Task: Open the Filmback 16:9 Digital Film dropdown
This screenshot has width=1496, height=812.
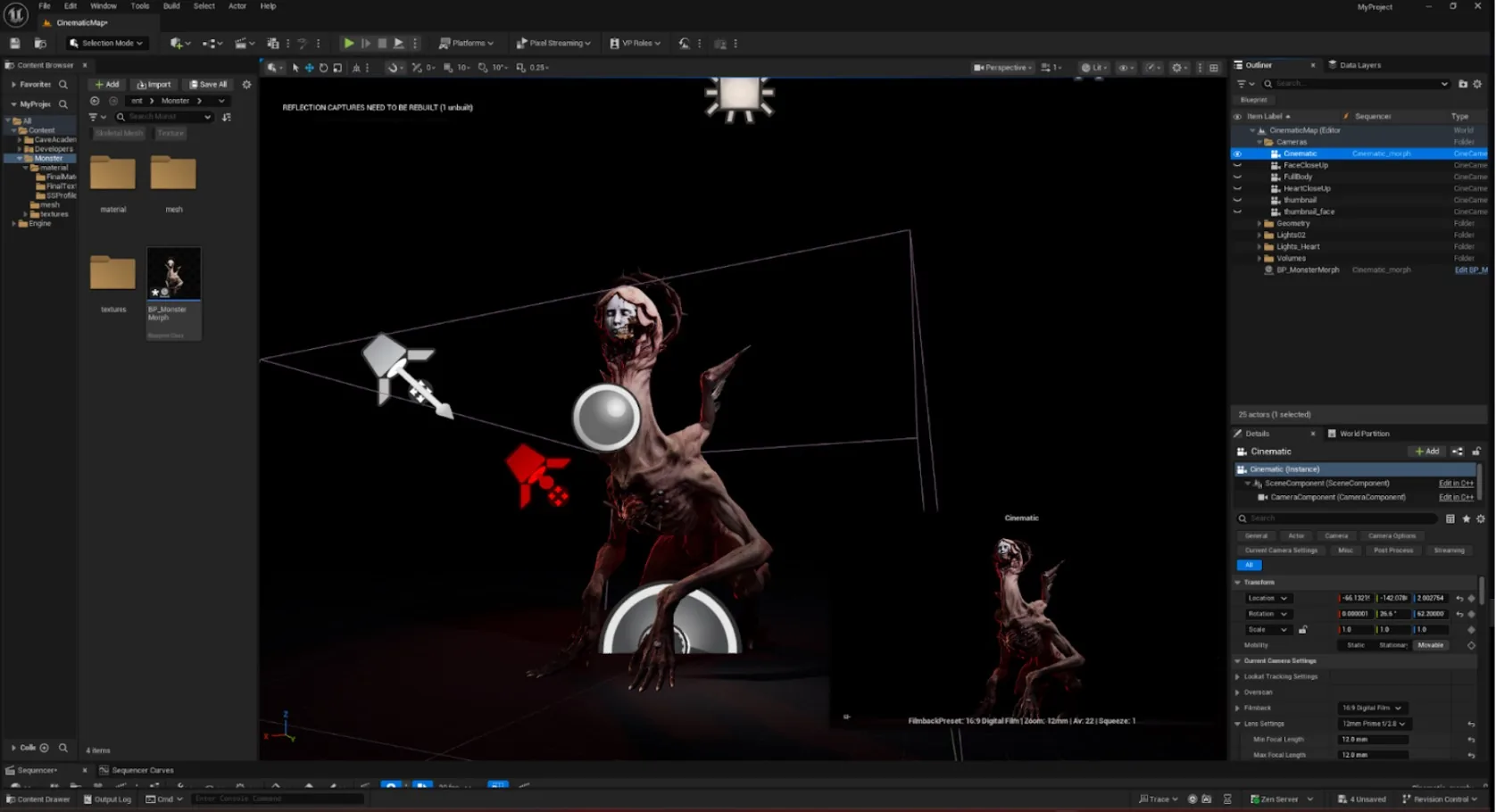Action: click(x=1373, y=708)
